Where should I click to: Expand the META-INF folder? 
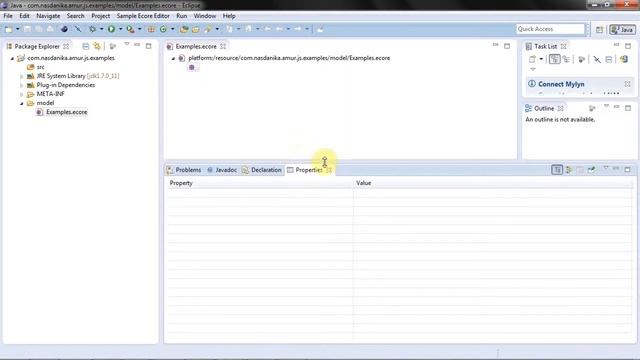click(22, 94)
